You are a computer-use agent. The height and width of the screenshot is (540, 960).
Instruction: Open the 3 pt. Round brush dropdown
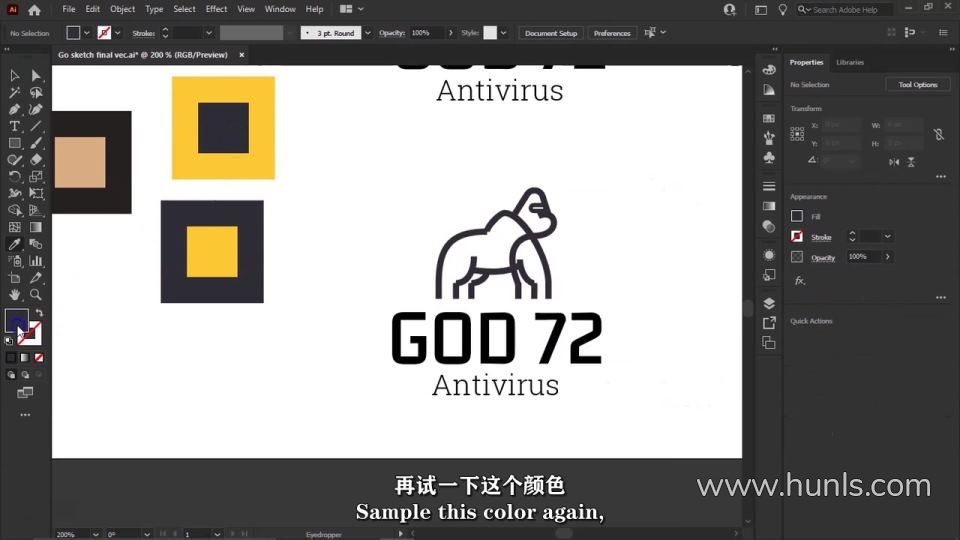tap(367, 33)
